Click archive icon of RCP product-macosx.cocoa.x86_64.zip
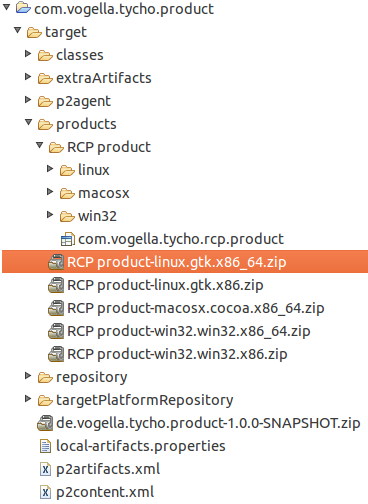Image resolution: width=368 pixels, height=504 pixels. [x=56, y=308]
